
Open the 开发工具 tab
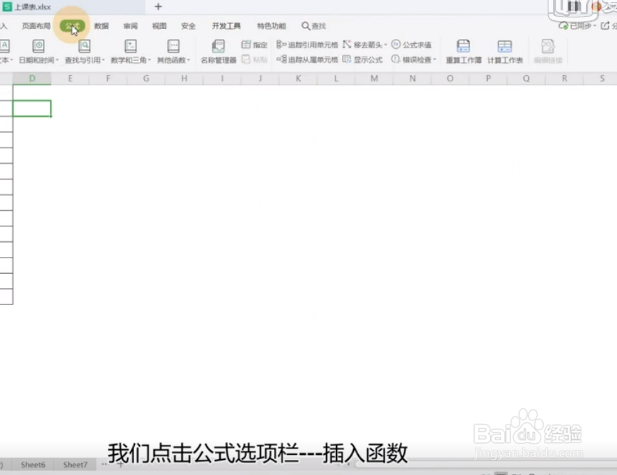(x=226, y=26)
